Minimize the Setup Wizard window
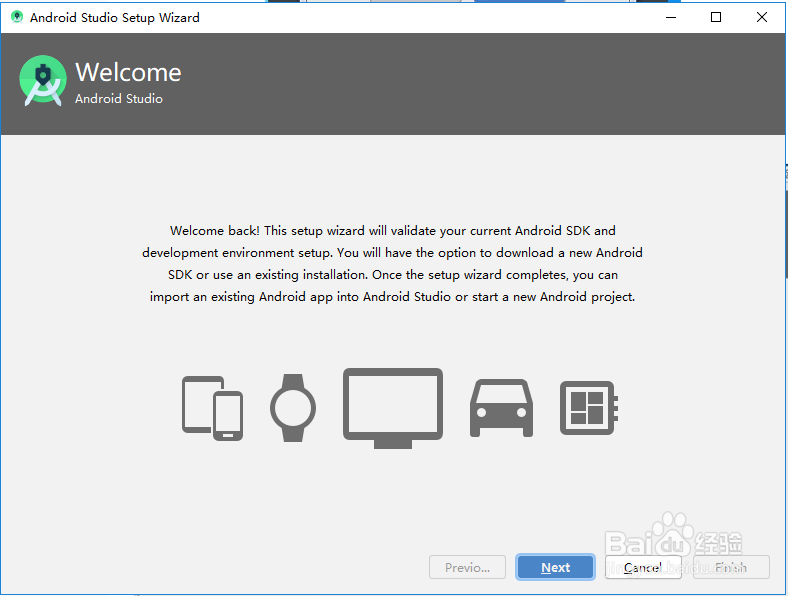Screen dimensions: 788x596 click(671, 17)
